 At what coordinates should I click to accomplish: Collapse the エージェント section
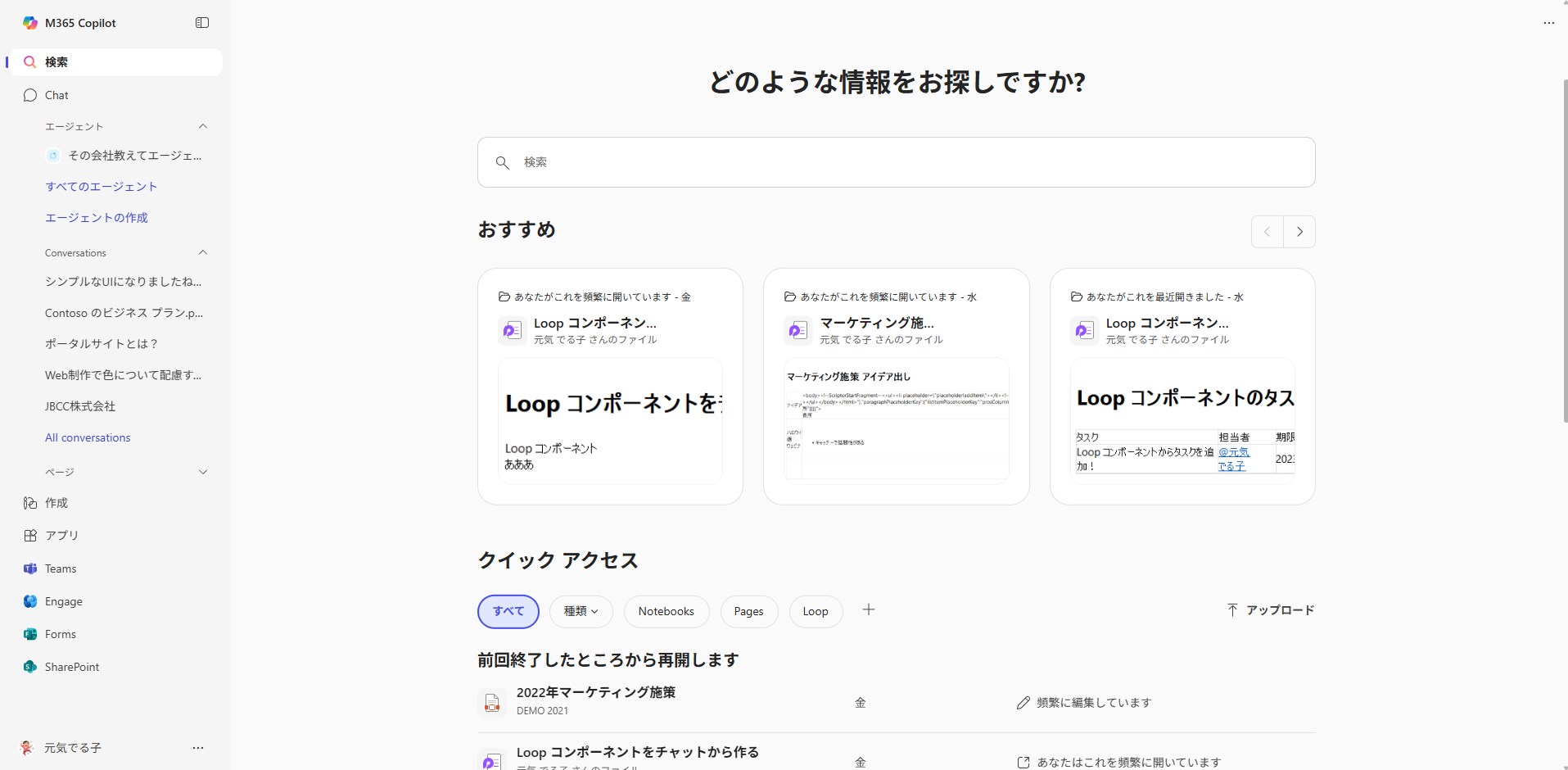click(x=203, y=126)
